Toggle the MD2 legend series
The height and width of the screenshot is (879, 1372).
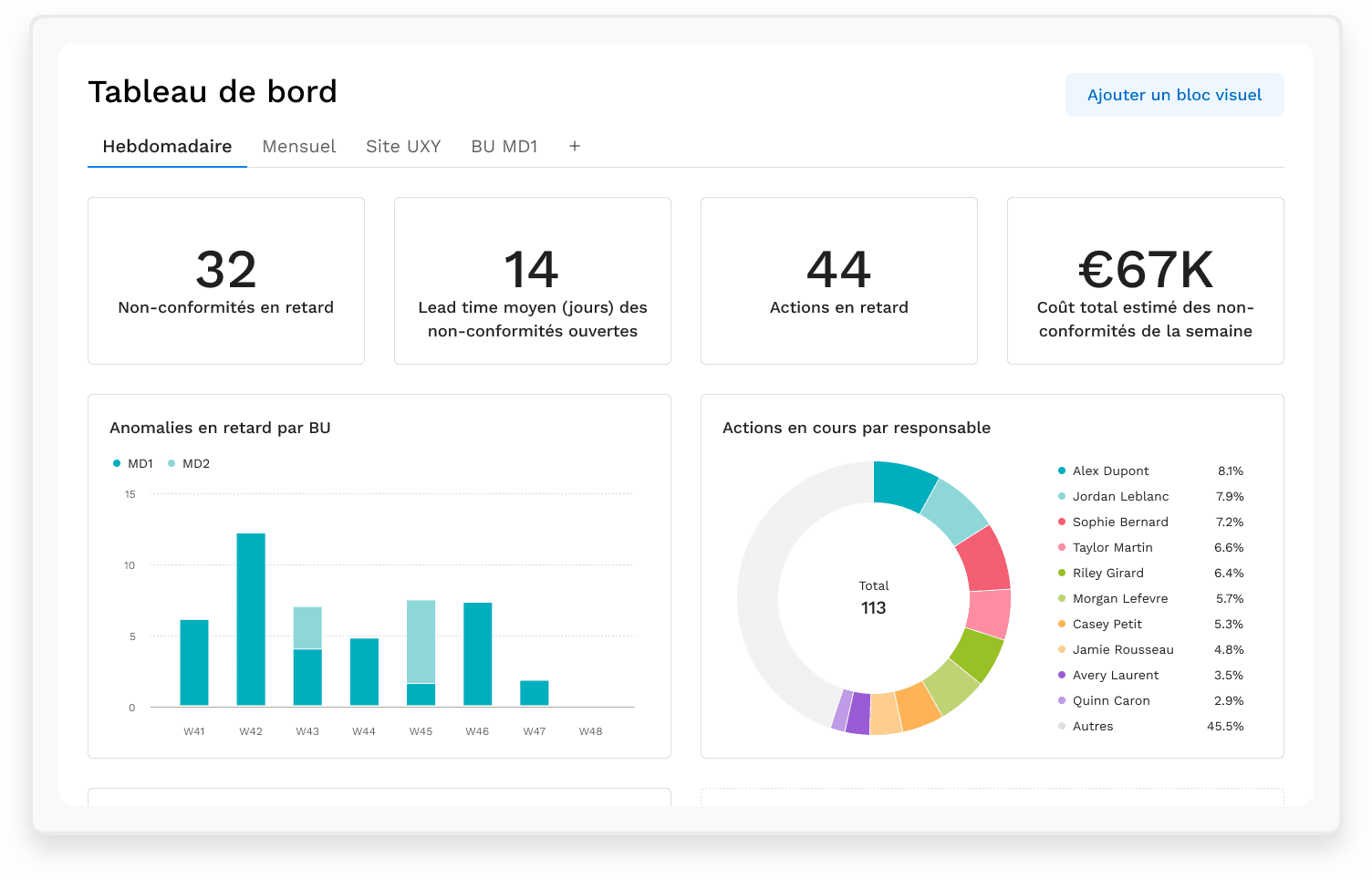pyautogui.click(x=189, y=463)
